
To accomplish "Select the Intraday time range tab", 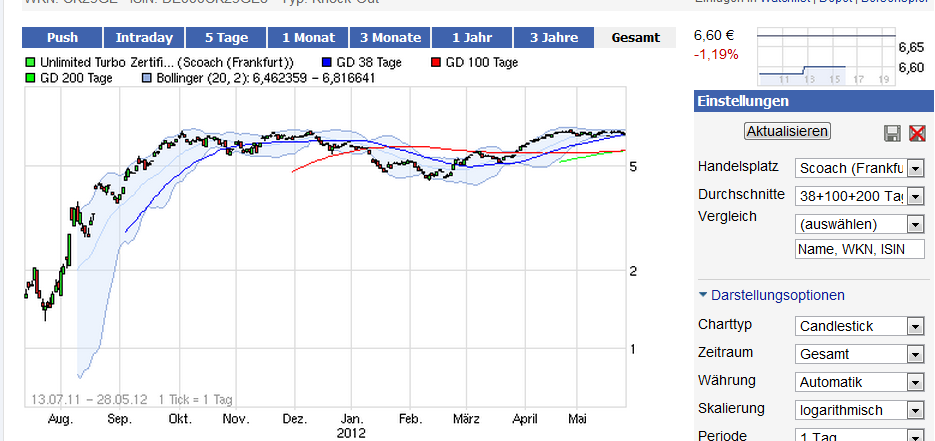I will click(x=144, y=38).
